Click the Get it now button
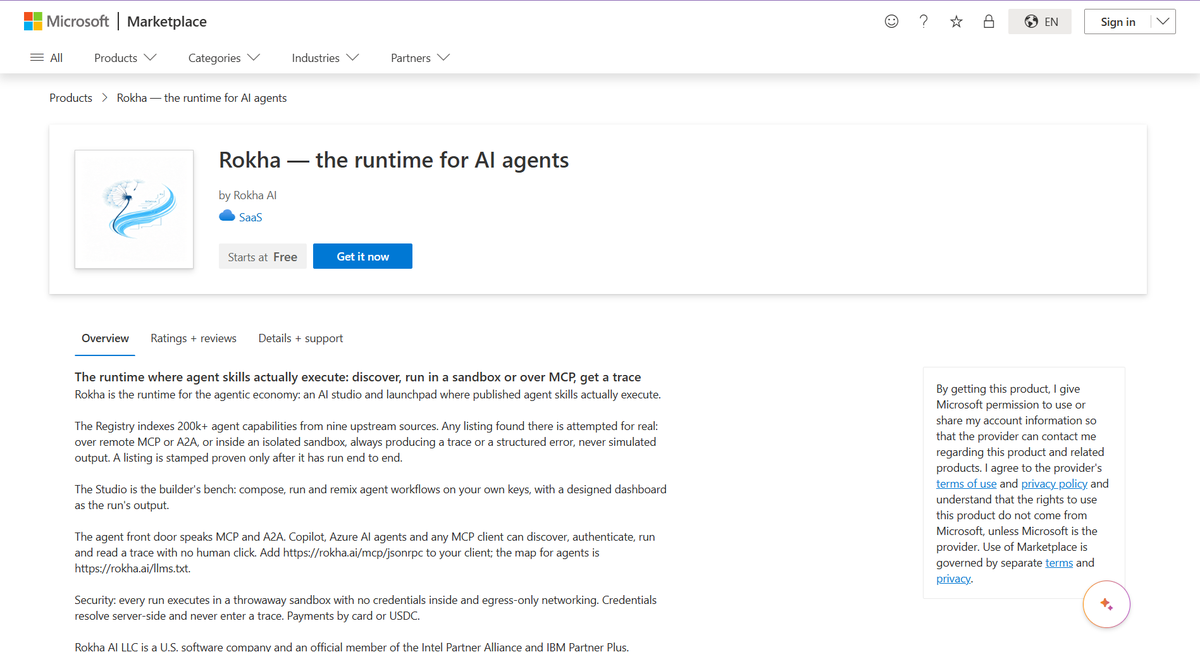The image size is (1200, 652). tap(363, 257)
